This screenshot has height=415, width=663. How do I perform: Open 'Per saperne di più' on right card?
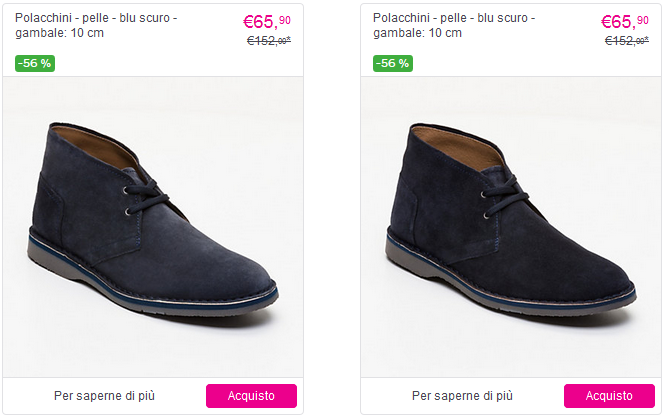click(x=462, y=396)
